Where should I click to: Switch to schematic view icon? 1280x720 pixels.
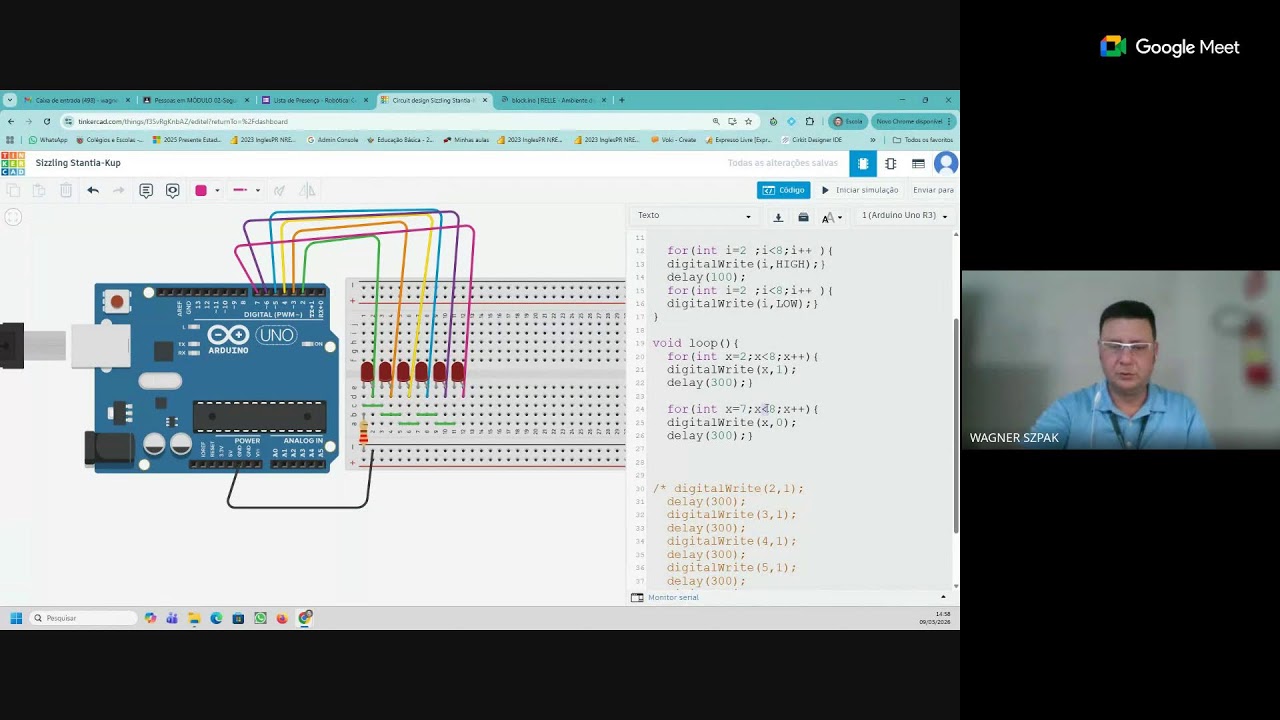[x=890, y=164]
